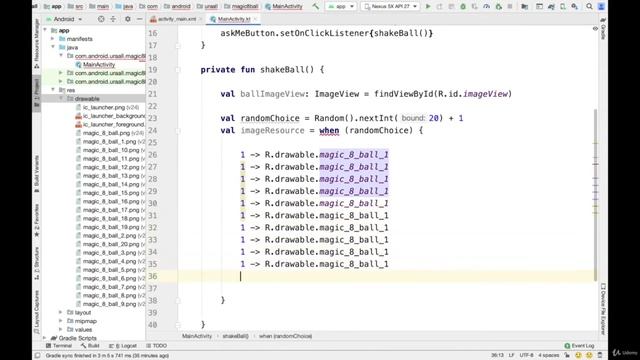This screenshot has width=640, height=360.
Task: Open the app run configuration dropdown
Action: click(341, 7)
